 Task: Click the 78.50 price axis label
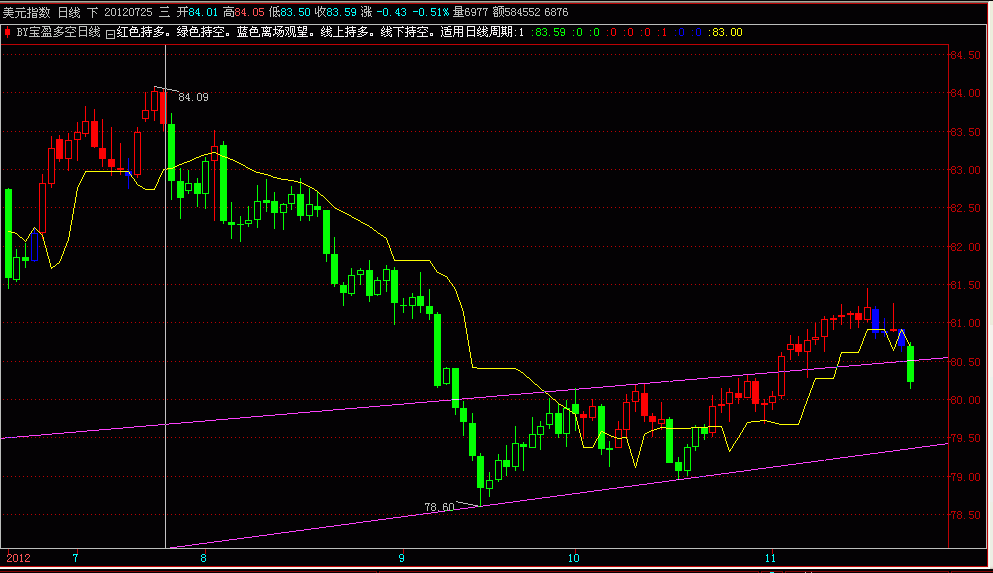click(x=966, y=515)
